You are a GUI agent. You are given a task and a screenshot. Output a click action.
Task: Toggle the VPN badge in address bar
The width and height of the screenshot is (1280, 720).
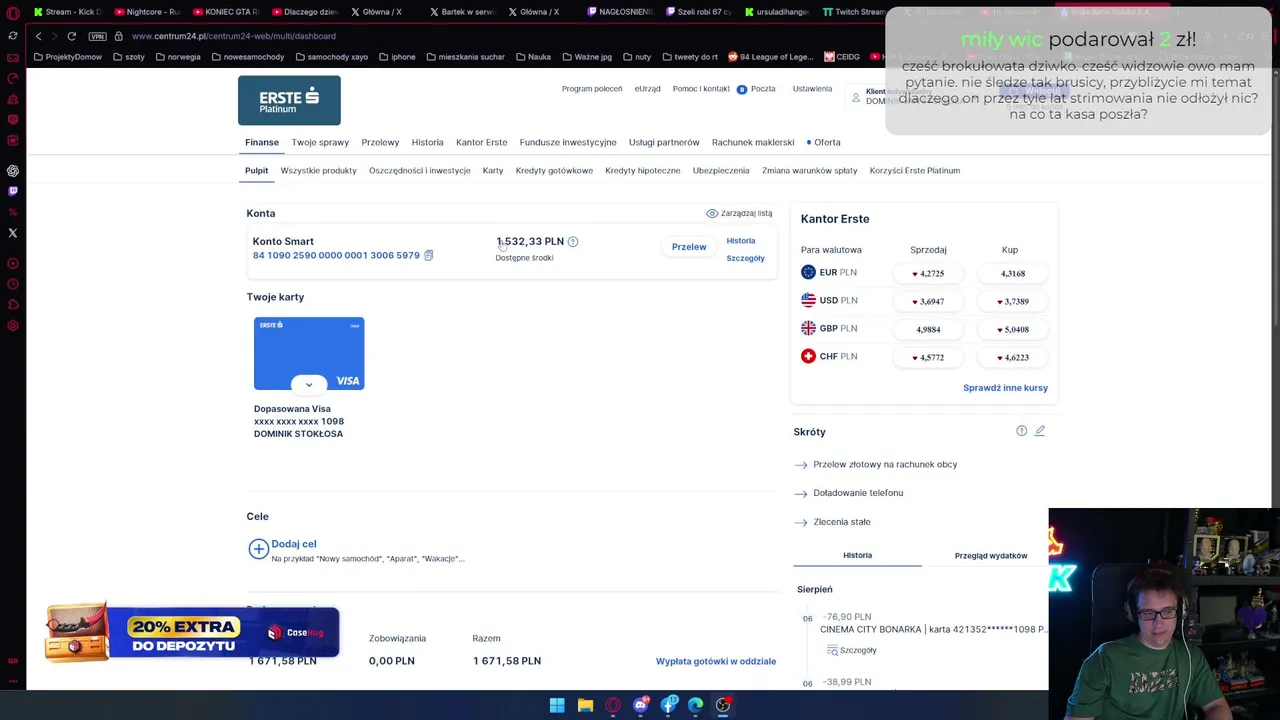pos(97,36)
